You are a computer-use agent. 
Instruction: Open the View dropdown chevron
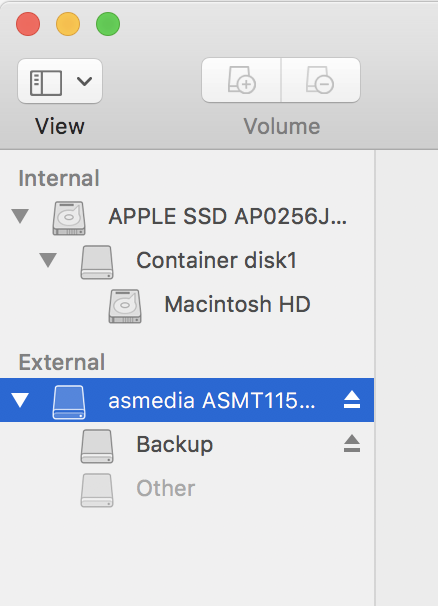(84, 82)
